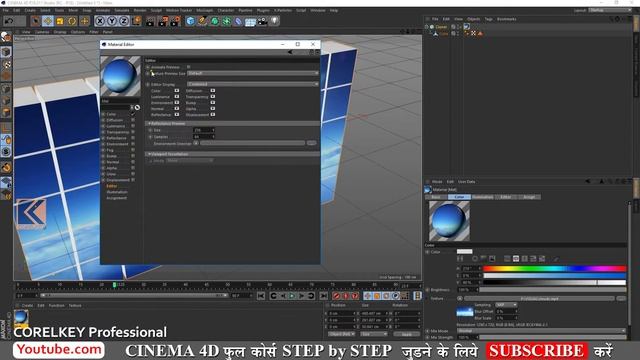Add a Camera object from toolbar
640x360 pixels.
262,21
